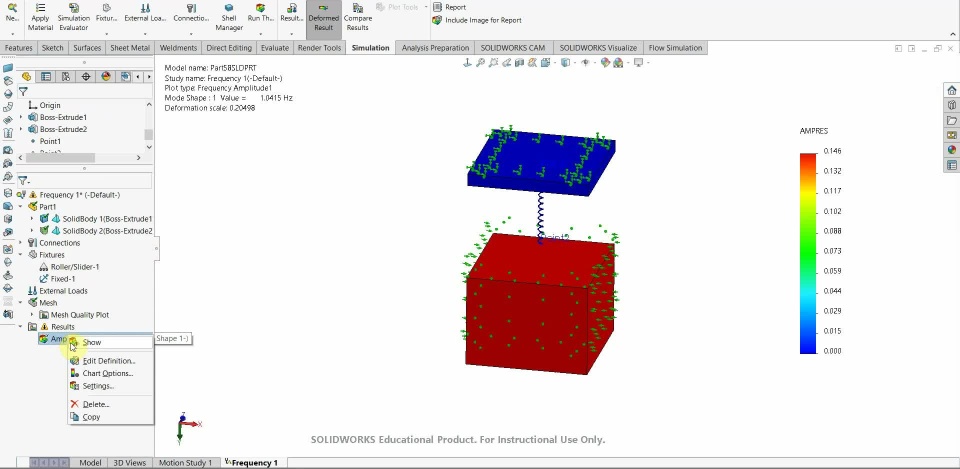
Task: Open the Custom Properties task pane icon
Action: [x=951, y=165]
